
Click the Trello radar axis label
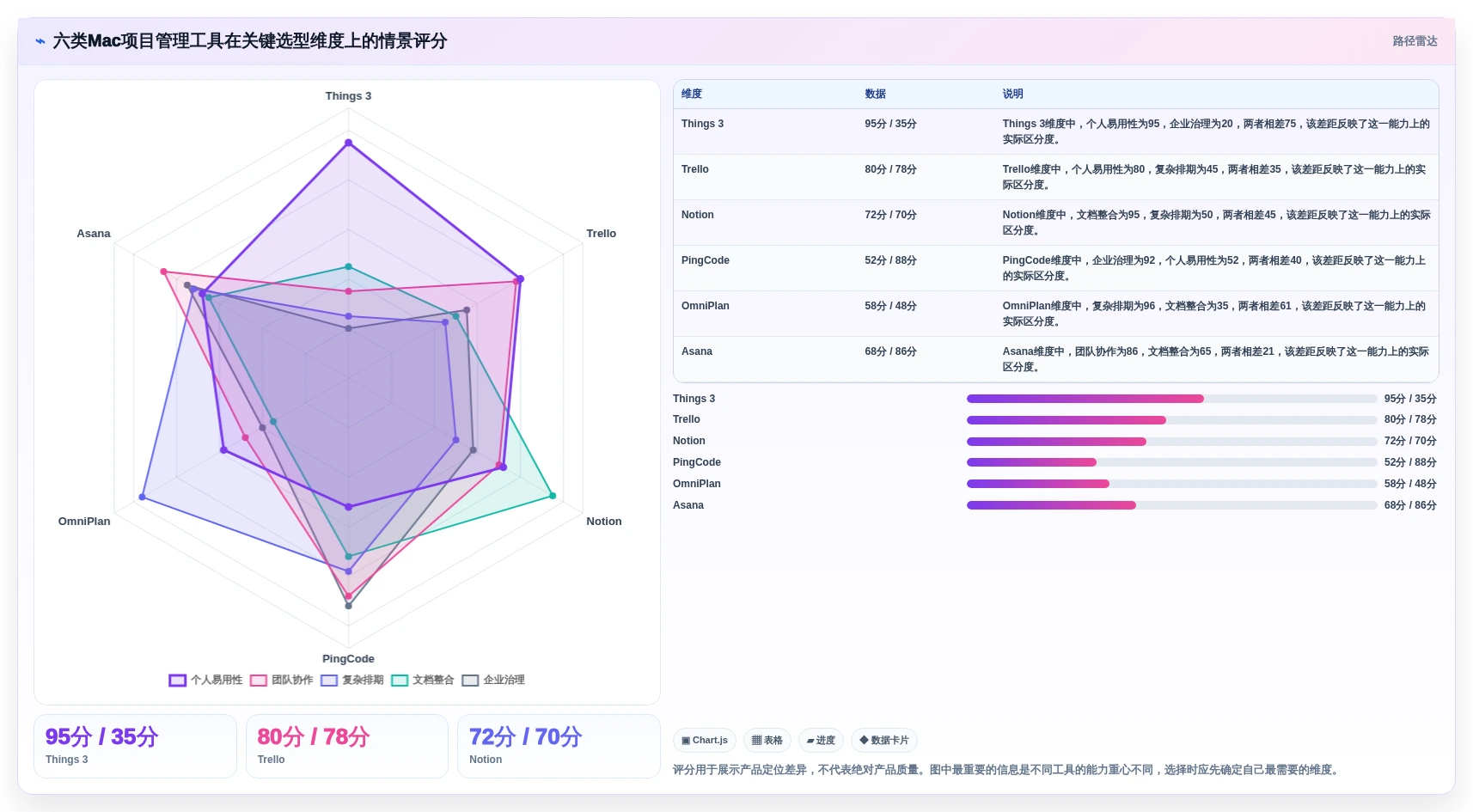[x=601, y=234]
